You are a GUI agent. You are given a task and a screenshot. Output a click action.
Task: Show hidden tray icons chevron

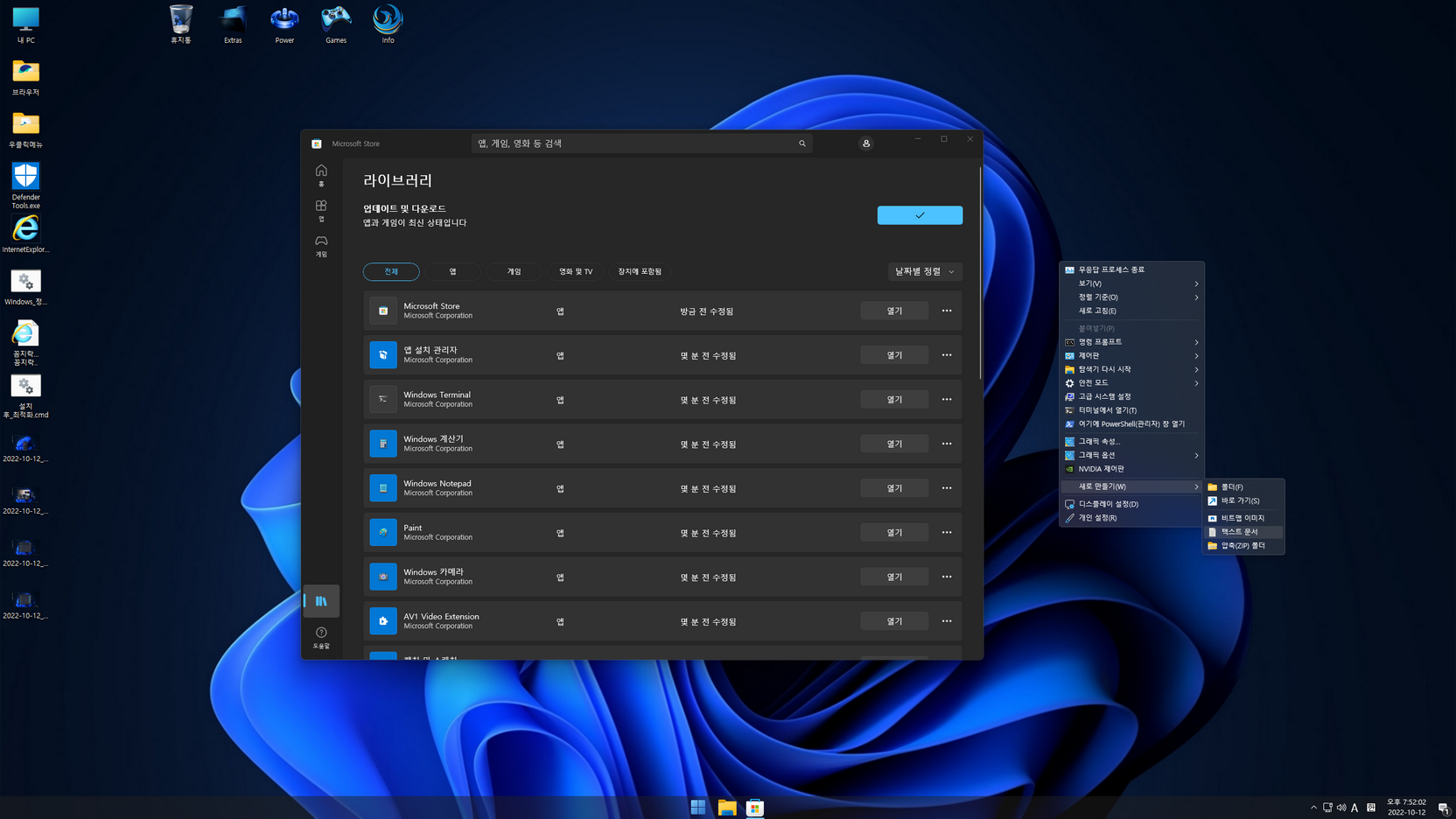[x=1313, y=808]
